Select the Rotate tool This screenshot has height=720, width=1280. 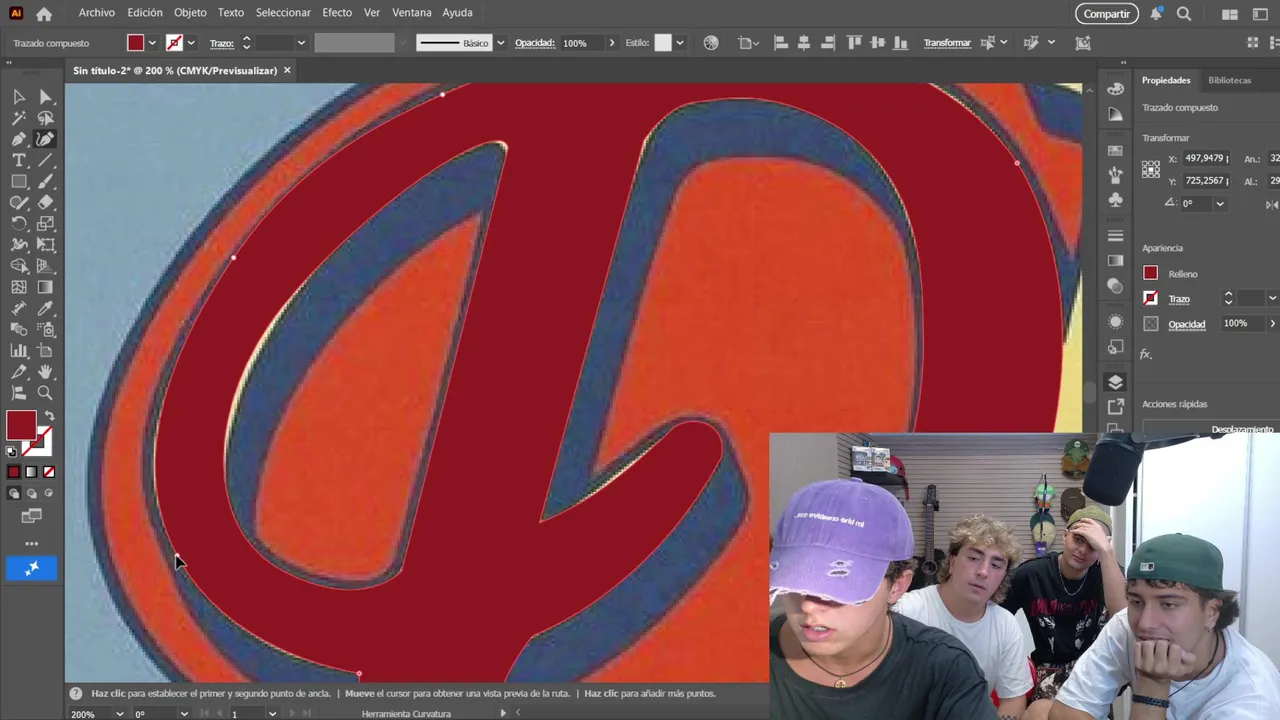tap(19, 223)
